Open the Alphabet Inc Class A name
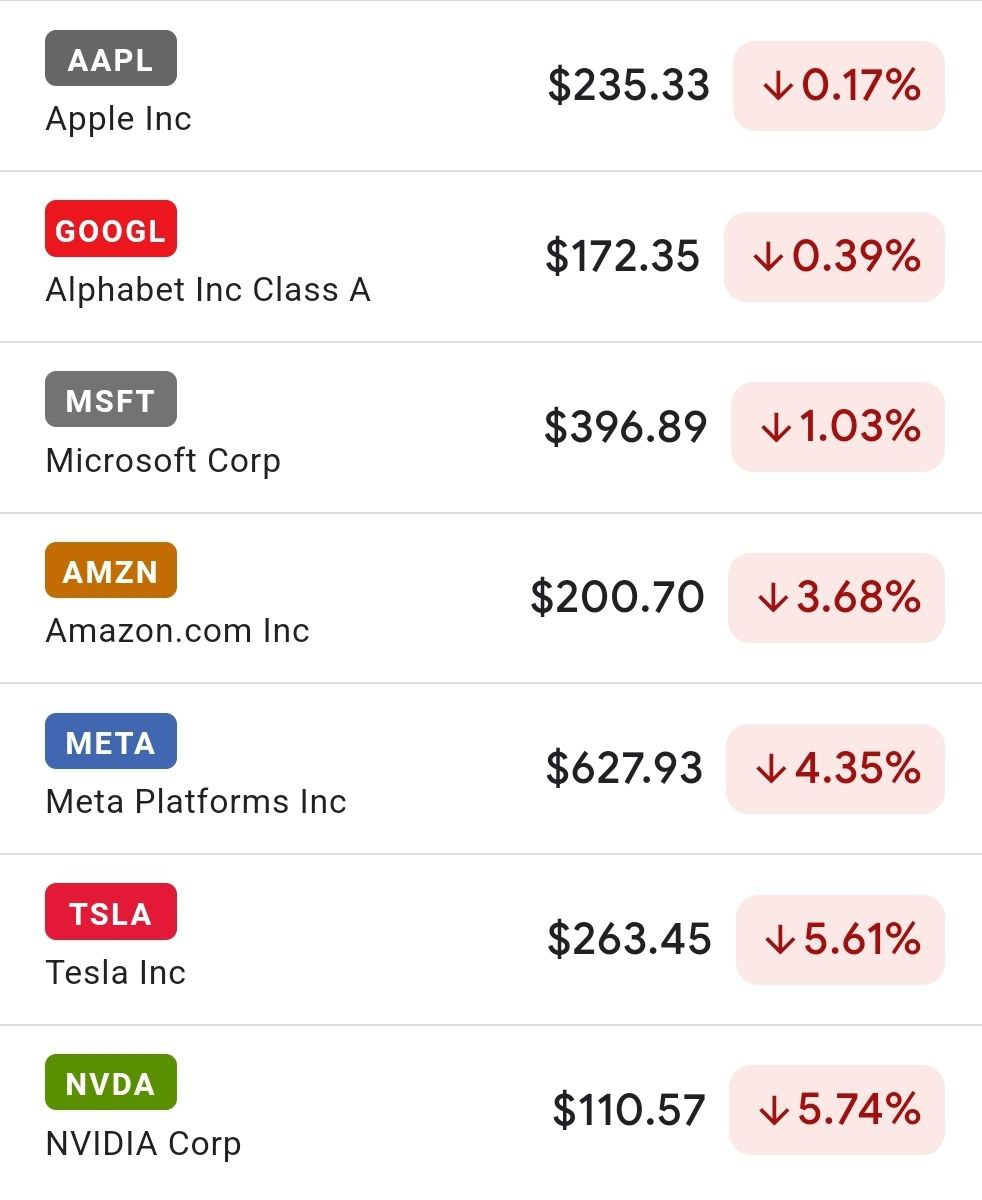 tap(208, 290)
